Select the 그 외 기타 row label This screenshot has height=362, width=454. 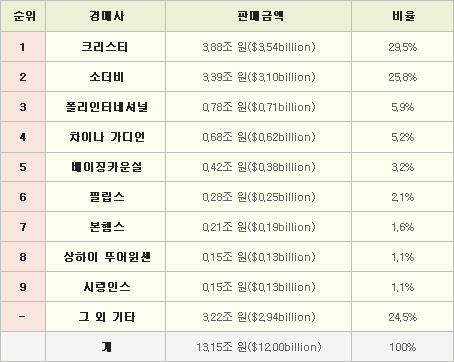tap(106, 317)
